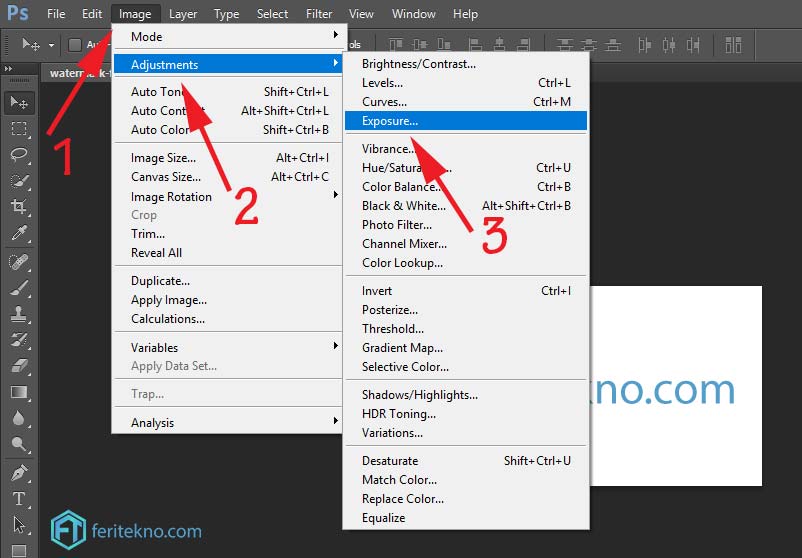Expand the Mode submenu

(227, 36)
